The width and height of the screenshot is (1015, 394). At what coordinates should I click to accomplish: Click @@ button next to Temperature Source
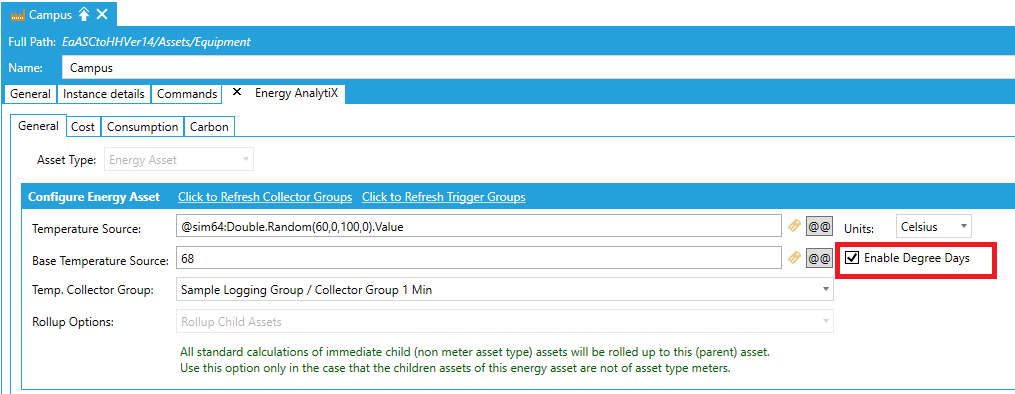pyautogui.click(x=819, y=226)
